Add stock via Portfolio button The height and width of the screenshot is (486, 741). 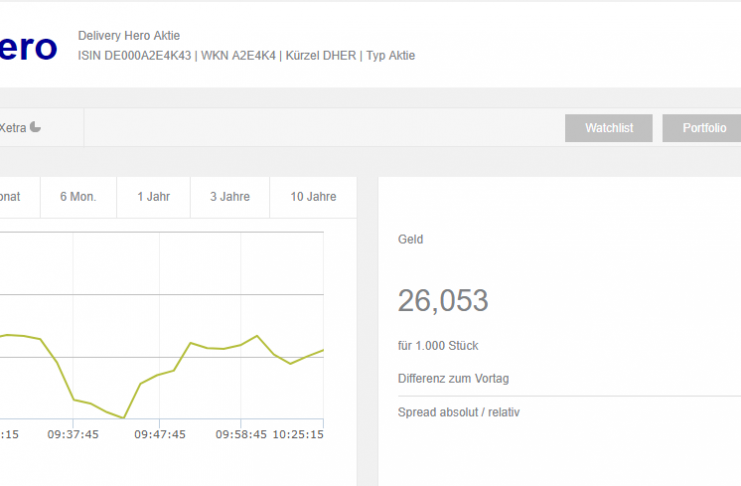[702, 128]
